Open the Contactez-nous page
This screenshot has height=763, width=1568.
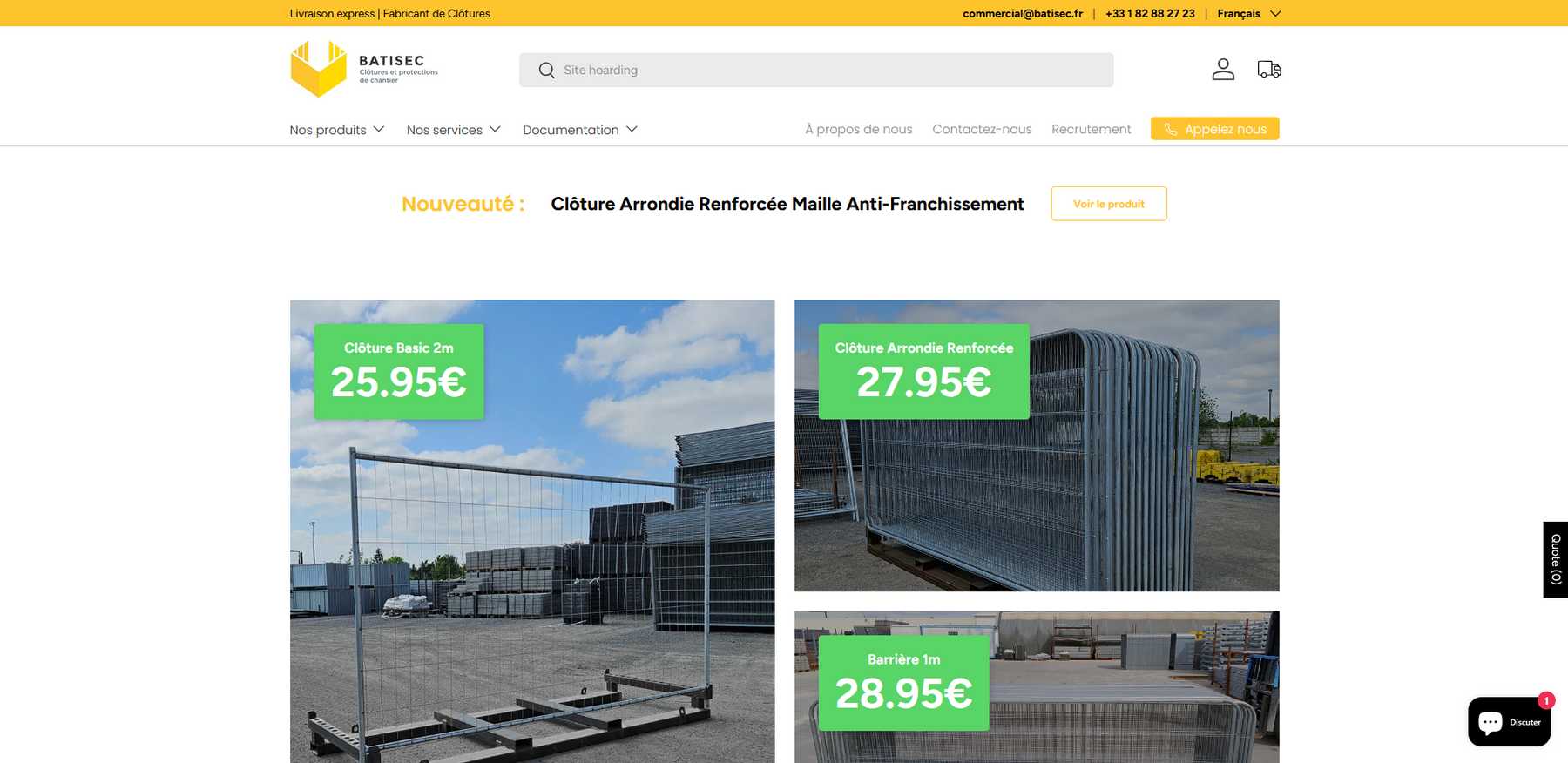982,129
